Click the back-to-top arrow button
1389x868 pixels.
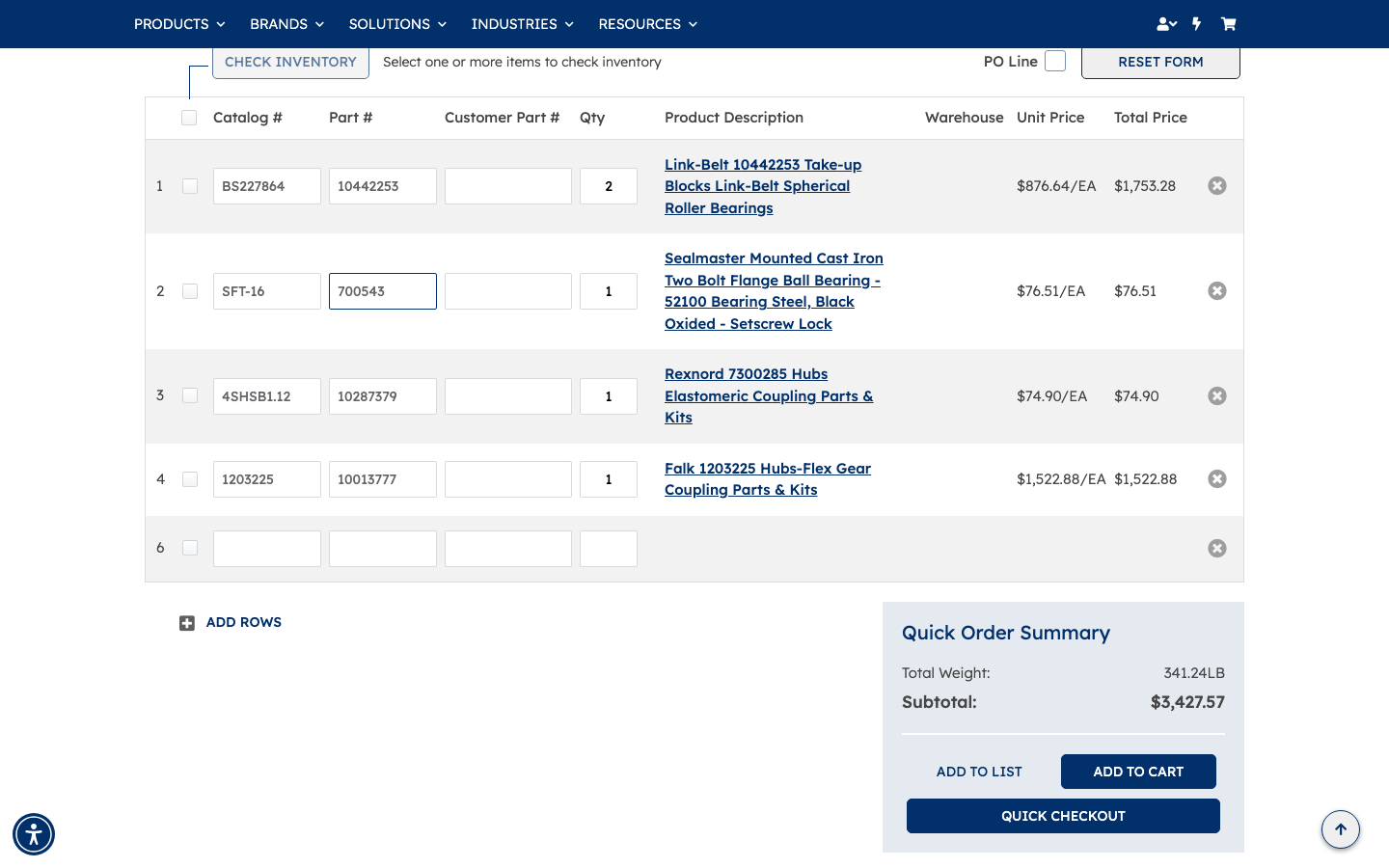pyautogui.click(x=1341, y=829)
